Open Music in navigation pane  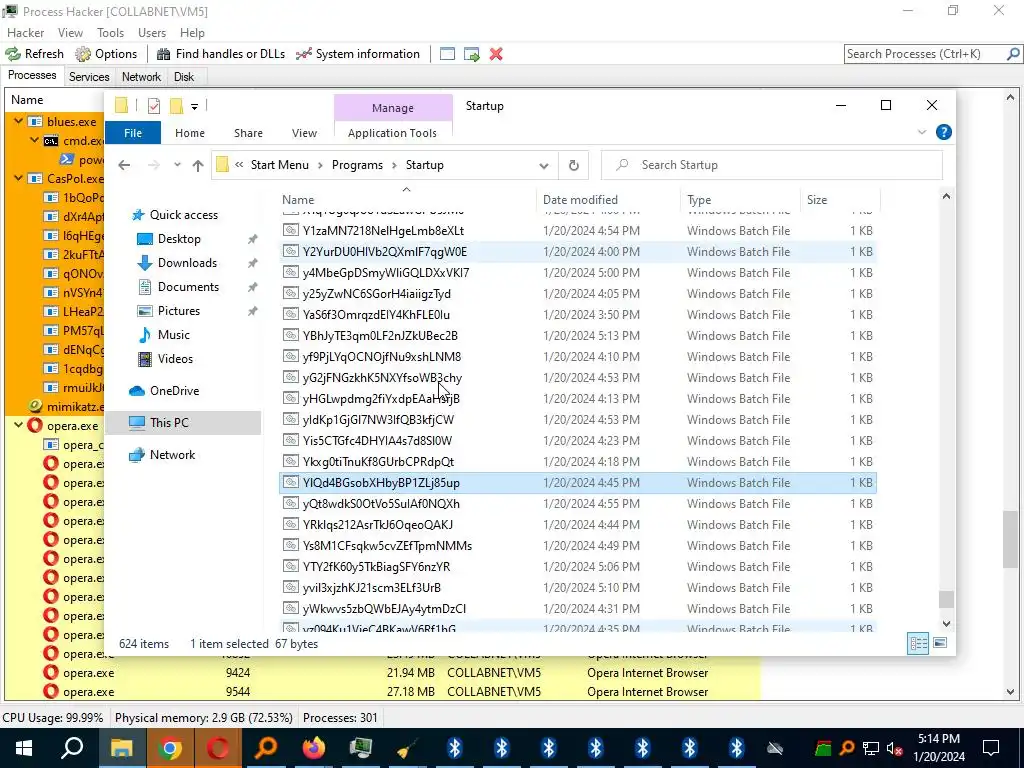173,334
